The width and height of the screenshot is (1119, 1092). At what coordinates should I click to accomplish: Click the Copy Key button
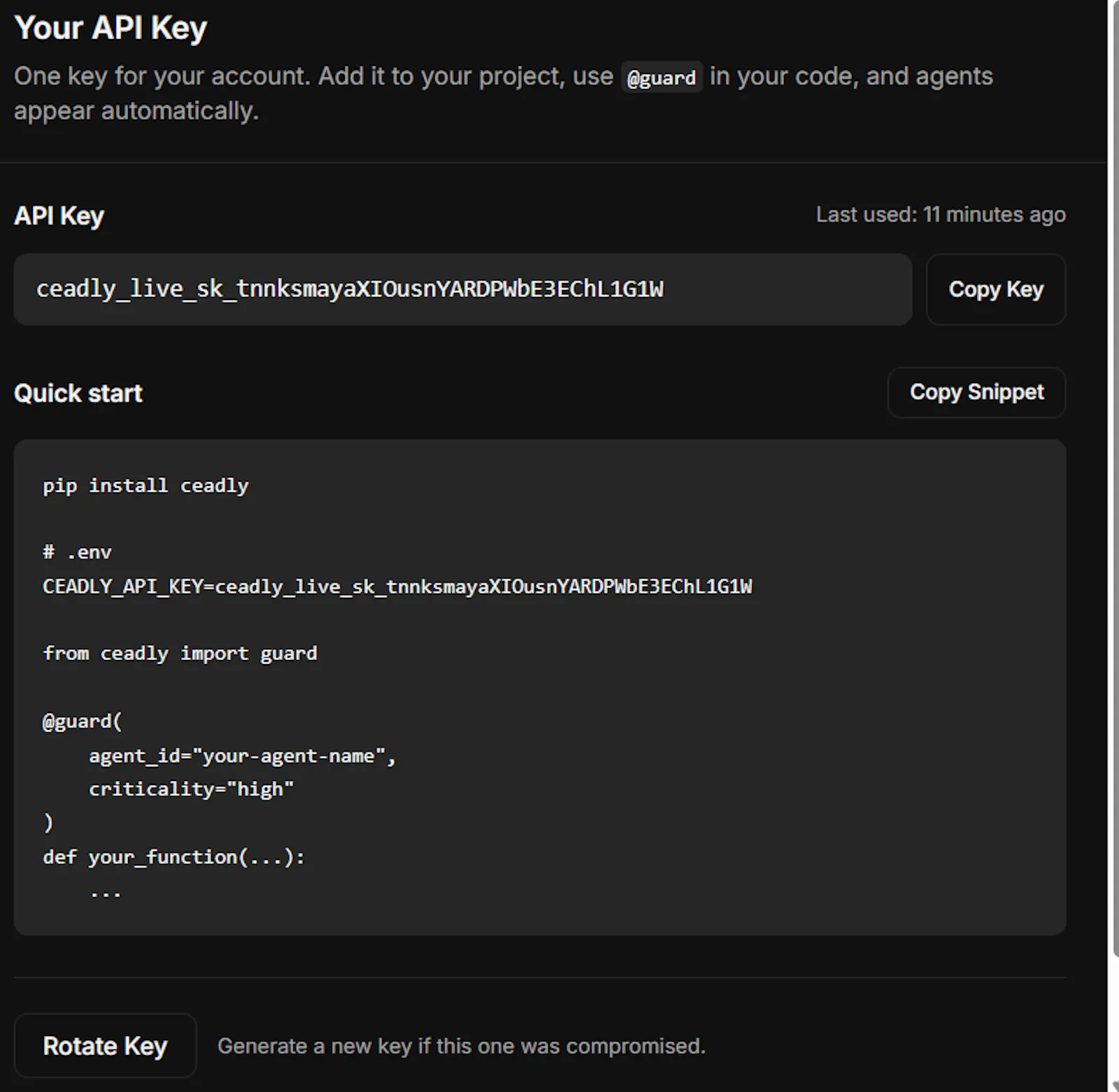tap(995, 289)
